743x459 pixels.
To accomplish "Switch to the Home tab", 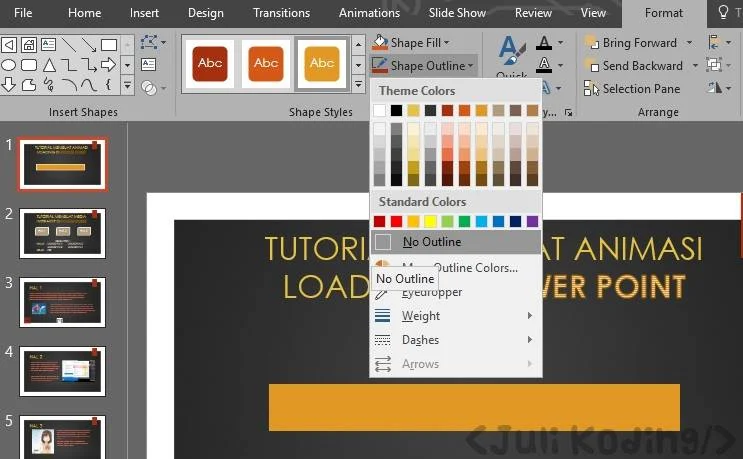I will 84,13.
